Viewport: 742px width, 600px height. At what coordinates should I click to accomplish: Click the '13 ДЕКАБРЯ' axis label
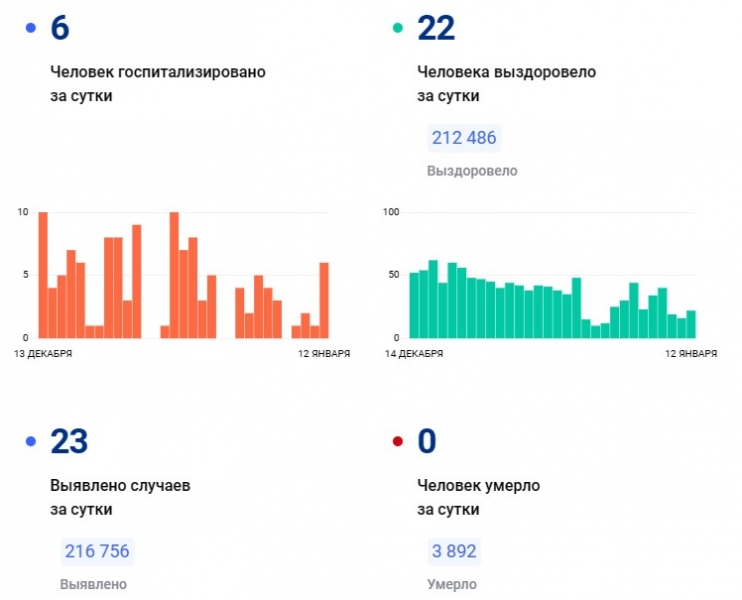point(41,353)
